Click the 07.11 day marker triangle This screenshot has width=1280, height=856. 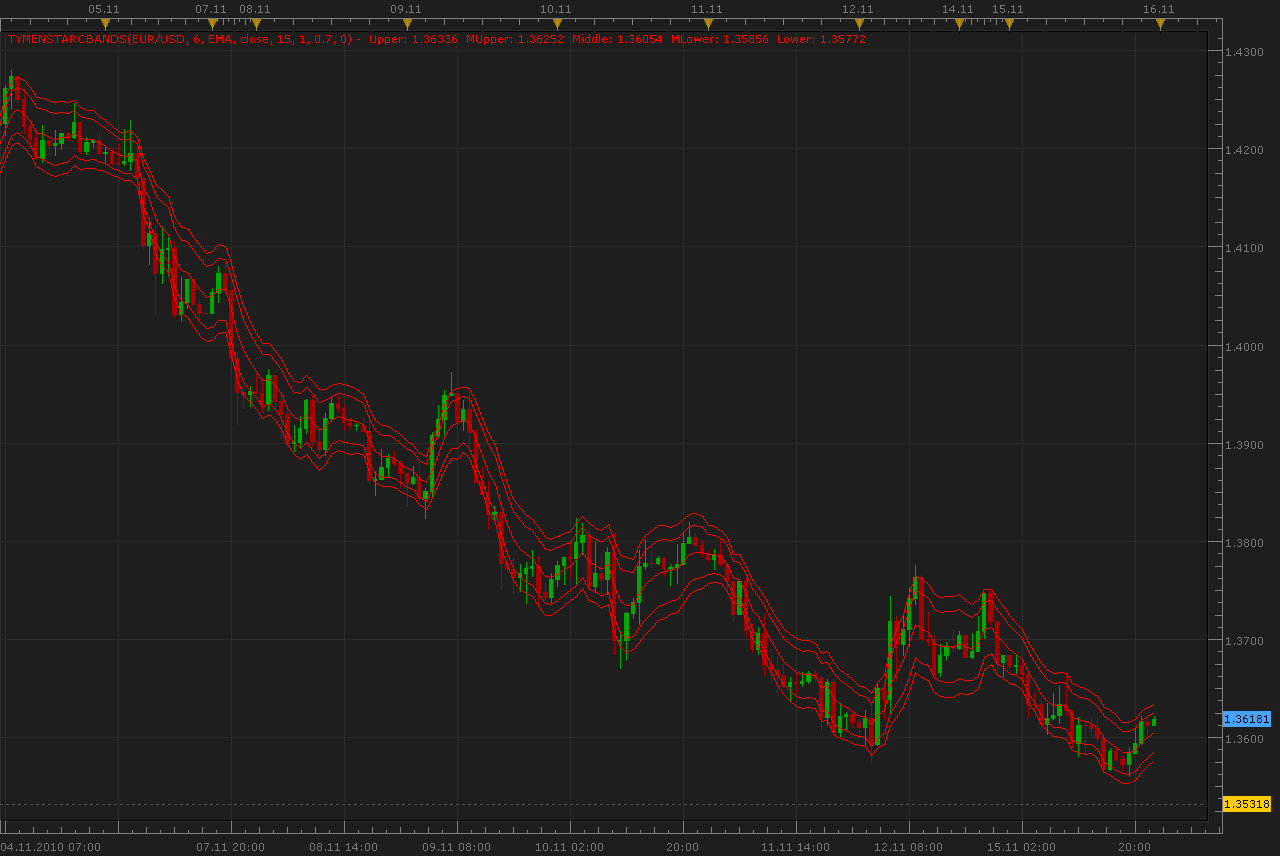click(212, 24)
